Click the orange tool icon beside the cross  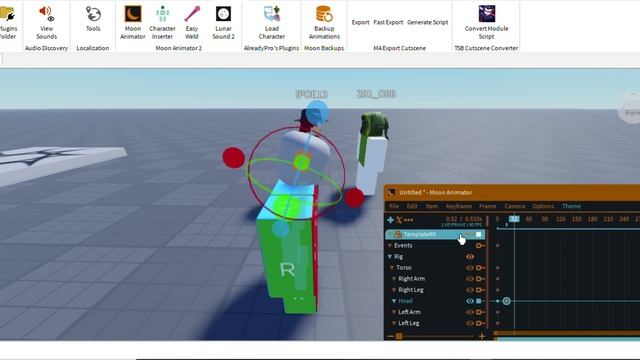(x=399, y=220)
